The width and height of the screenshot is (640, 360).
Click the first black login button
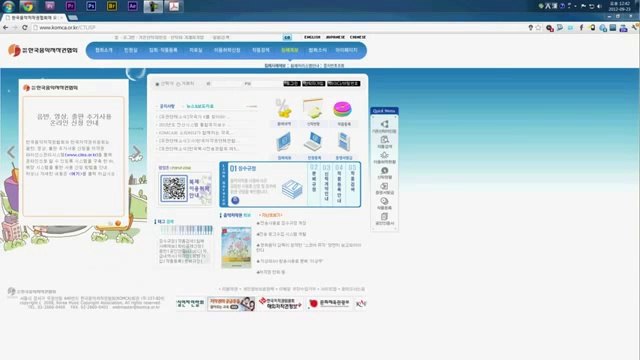pyautogui.click(x=291, y=84)
